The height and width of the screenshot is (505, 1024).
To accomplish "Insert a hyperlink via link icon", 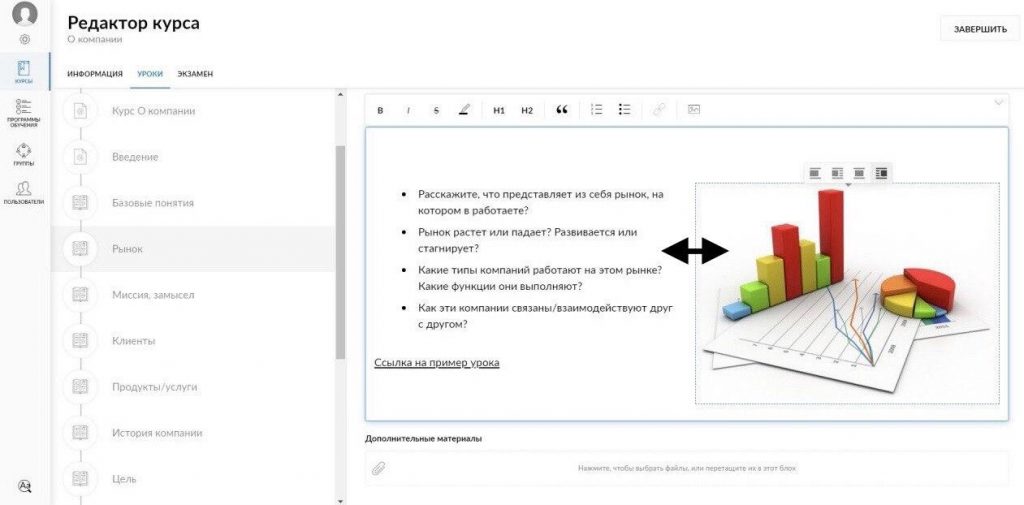I will (659, 110).
